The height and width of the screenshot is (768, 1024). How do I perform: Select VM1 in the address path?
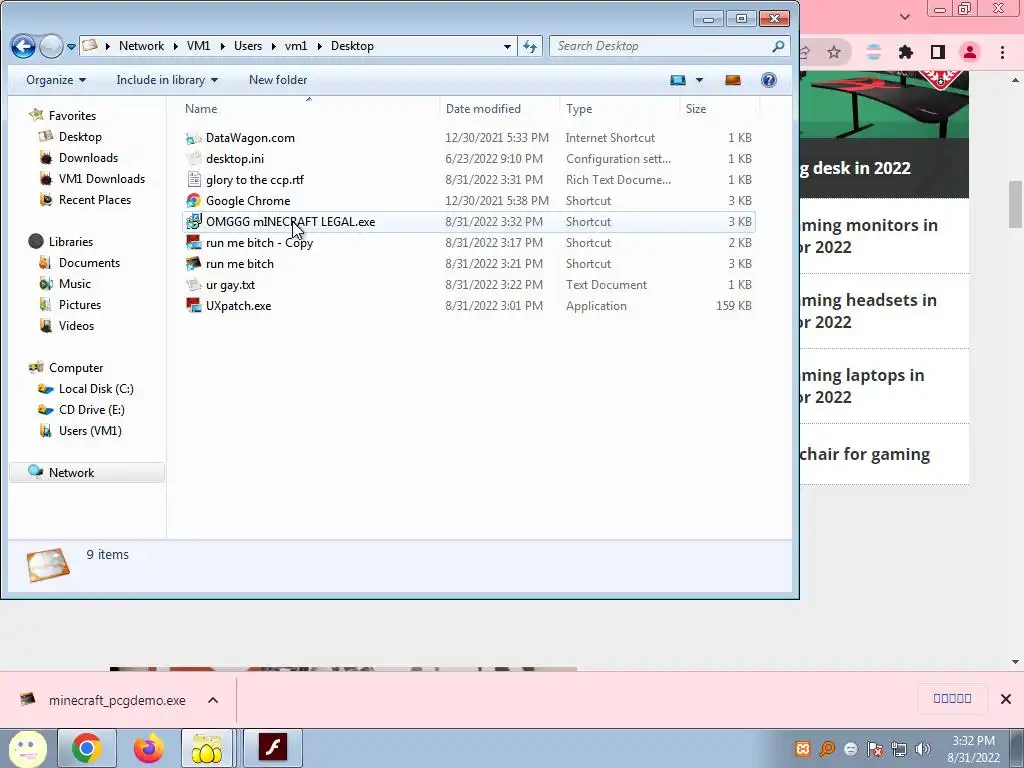coord(199,46)
